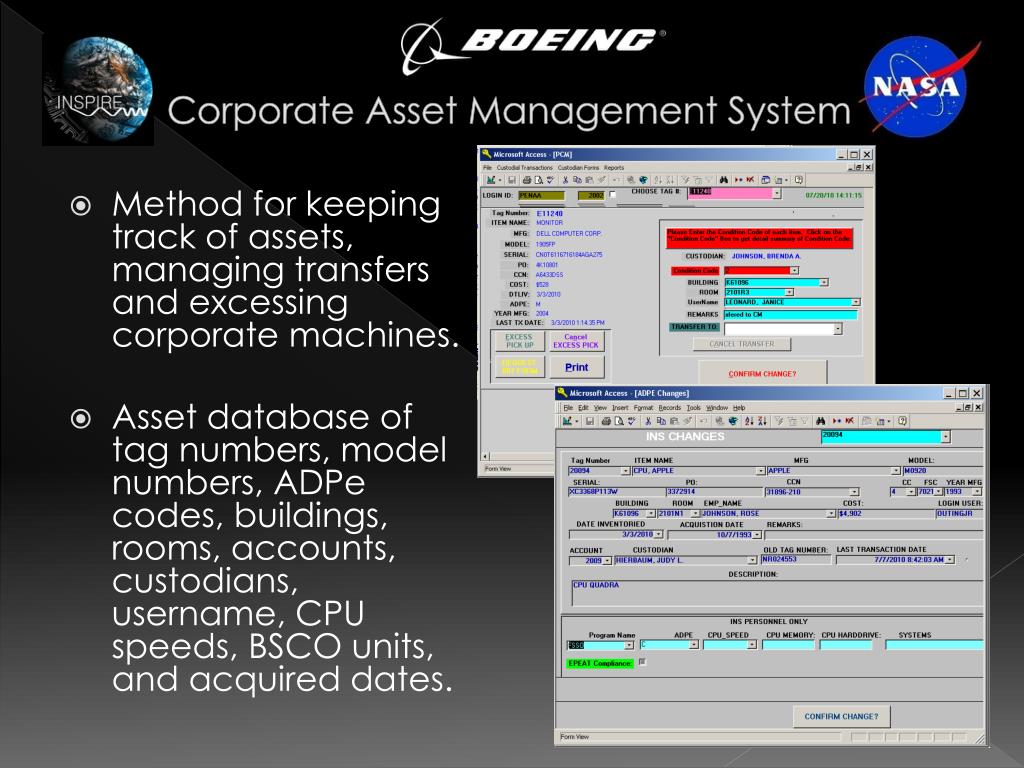The image size is (1024, 768).
Task: Toggle the EPEAT Compliance checkbox
Action: pos(642,662)
